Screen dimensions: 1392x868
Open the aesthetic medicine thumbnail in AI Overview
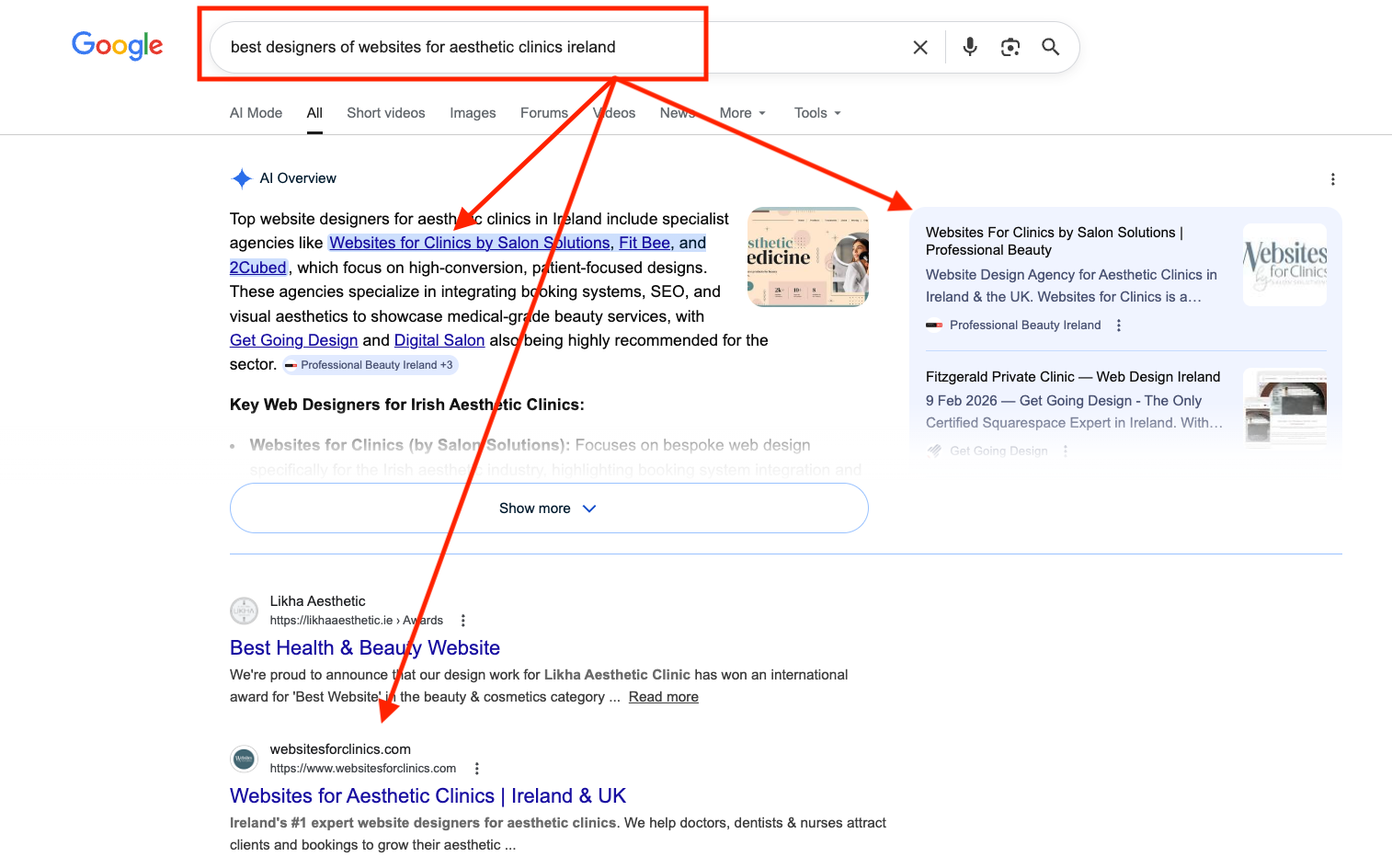808,257
